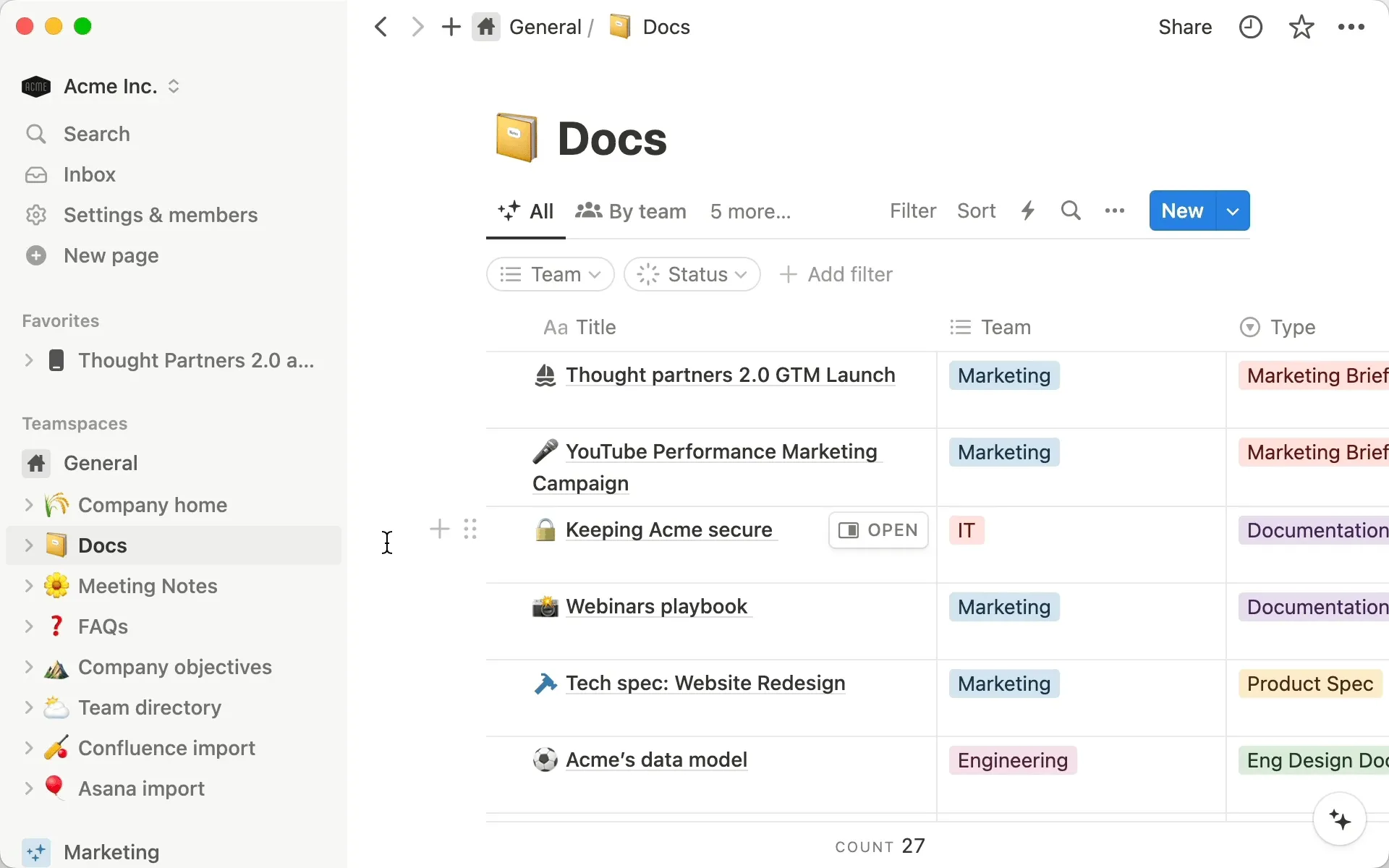Screen dimensions: 1389x868
Task: Click the Title column header
Action: pos(580,328)
